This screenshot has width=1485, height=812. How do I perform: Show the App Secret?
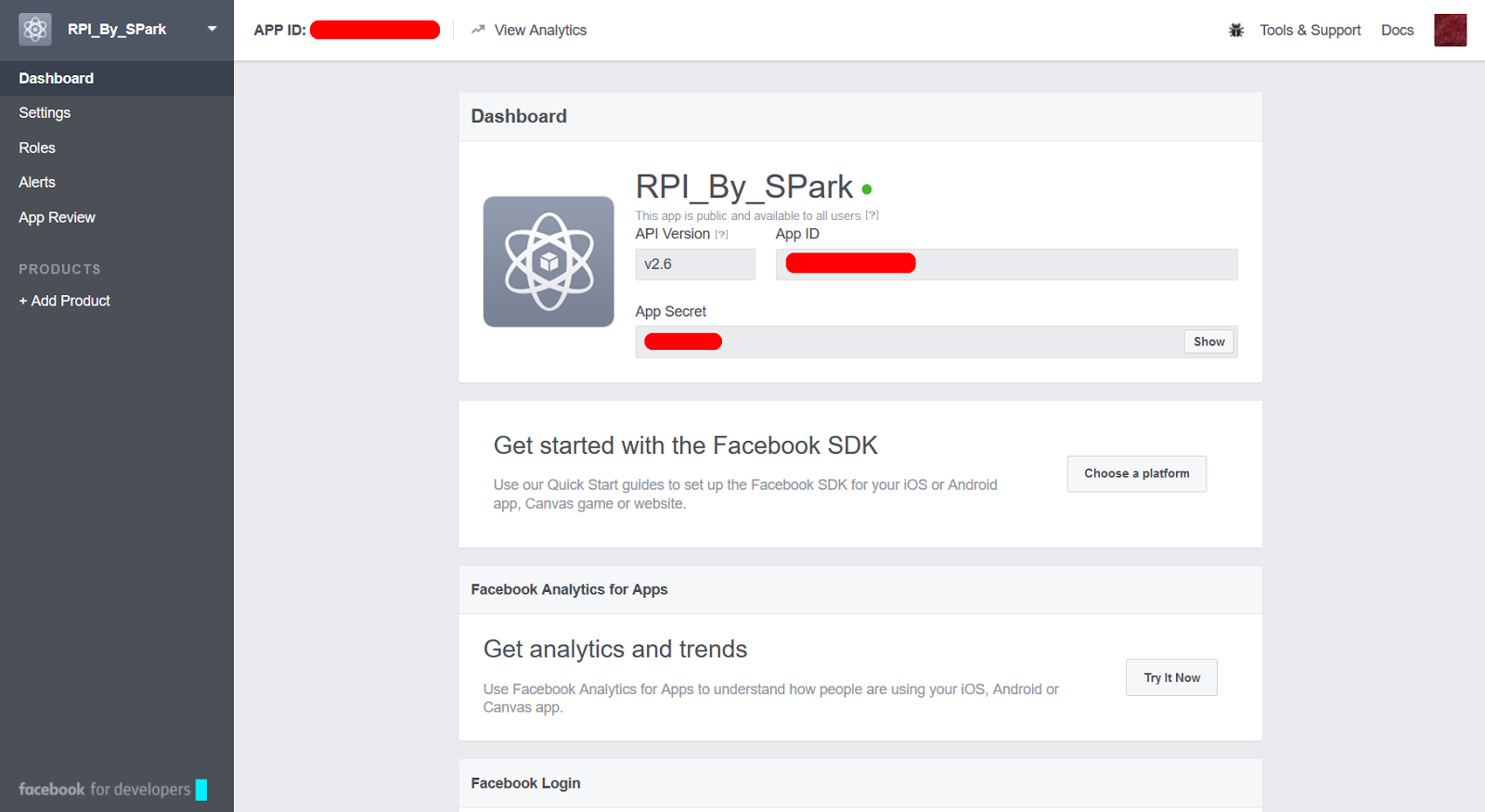coord(1208,342)
